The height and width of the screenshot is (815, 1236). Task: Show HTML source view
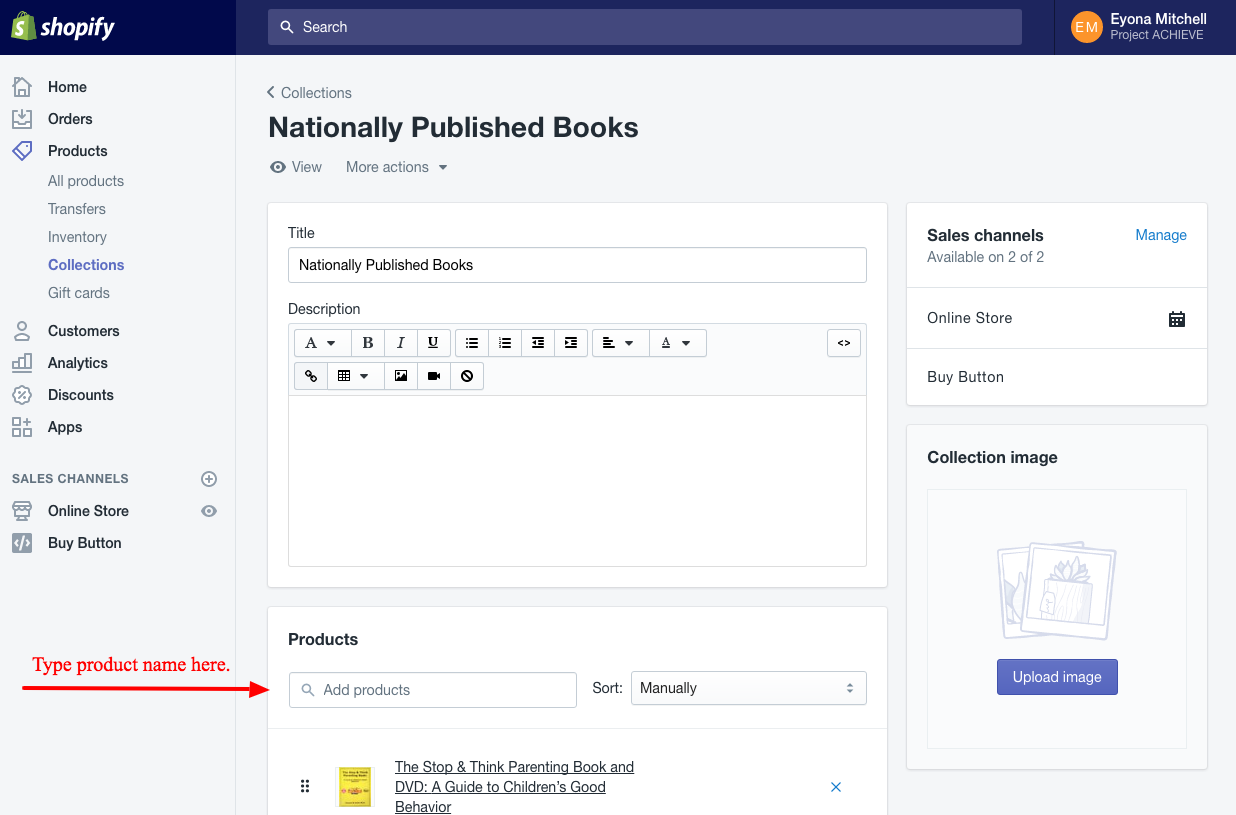click(844, 343)
